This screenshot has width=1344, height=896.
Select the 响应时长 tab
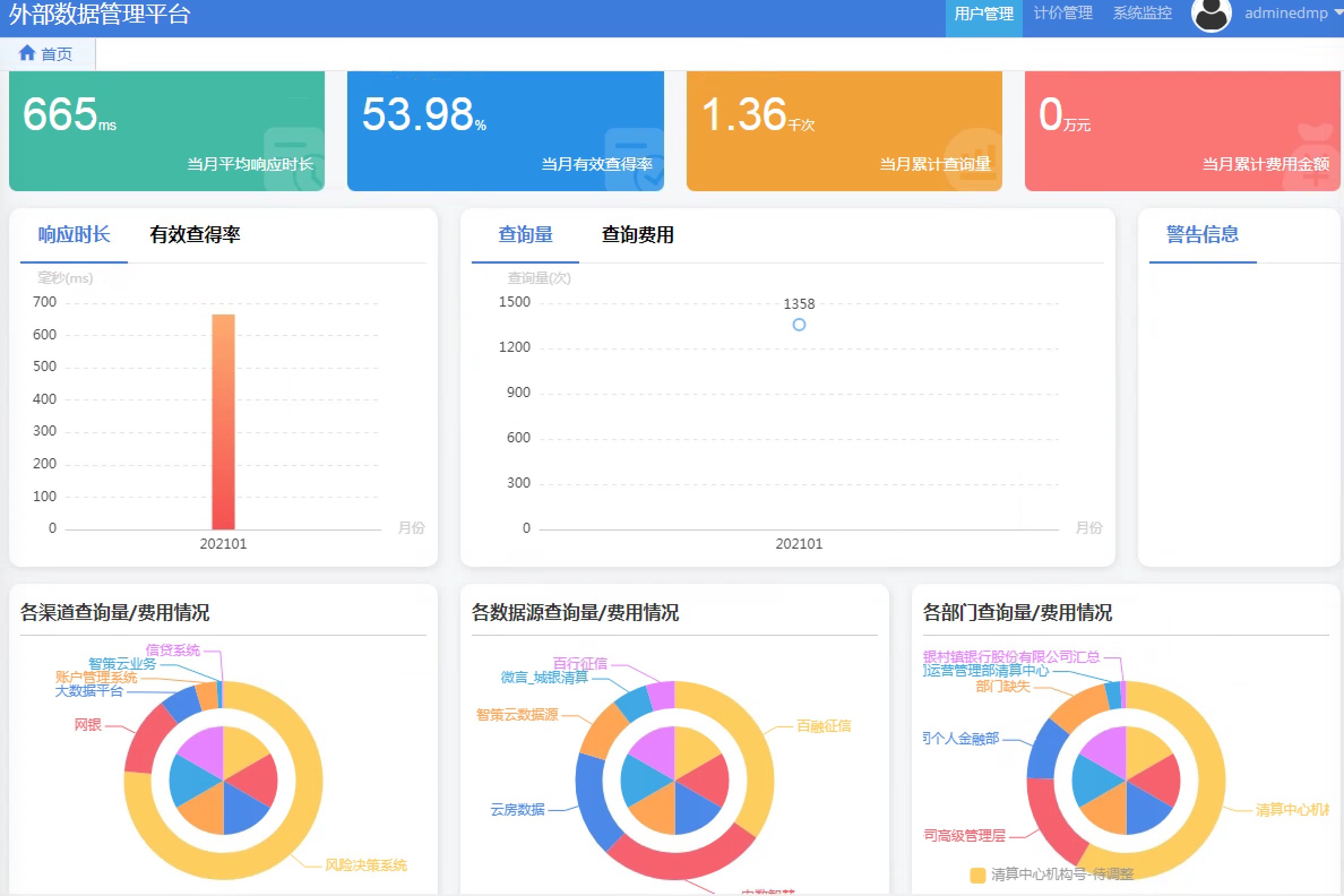click(74, 235)
